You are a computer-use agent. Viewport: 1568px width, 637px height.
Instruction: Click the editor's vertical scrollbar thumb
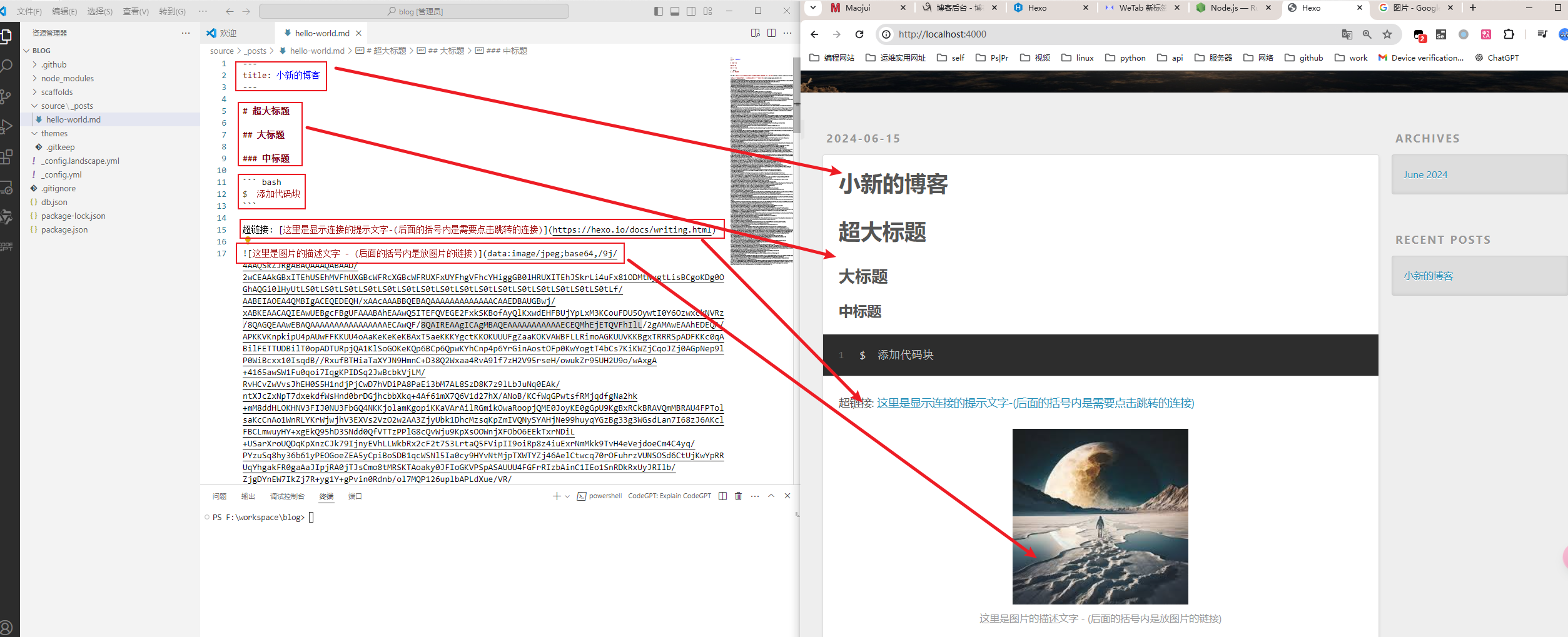pos(796,94)
